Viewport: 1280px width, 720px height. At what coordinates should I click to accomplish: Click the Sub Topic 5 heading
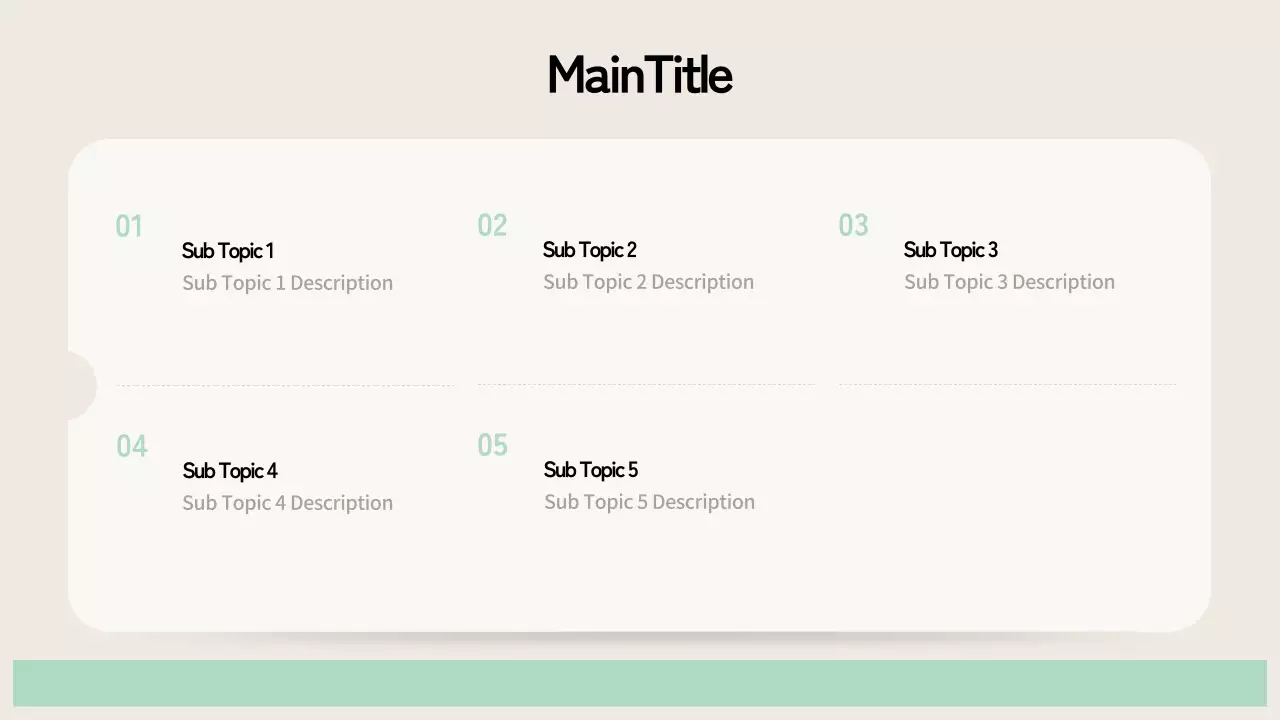pos(591,470)
